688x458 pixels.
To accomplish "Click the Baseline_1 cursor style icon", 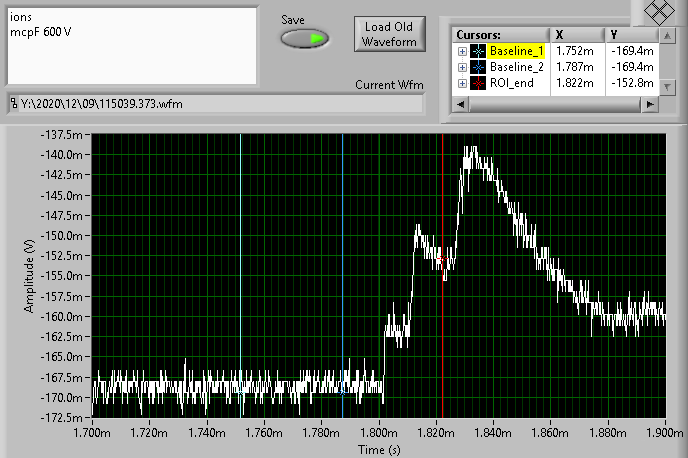I will (478, 52).
